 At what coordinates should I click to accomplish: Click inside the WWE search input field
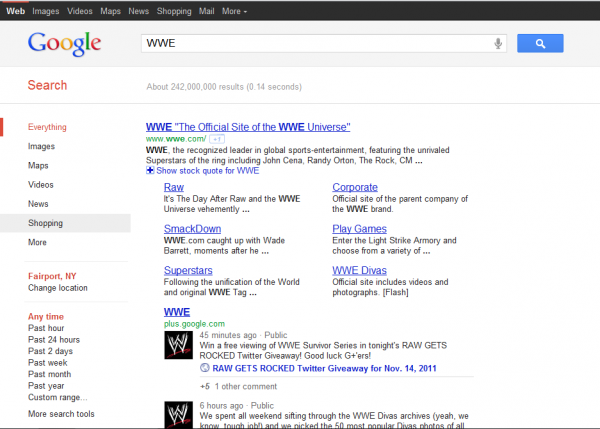315,44
